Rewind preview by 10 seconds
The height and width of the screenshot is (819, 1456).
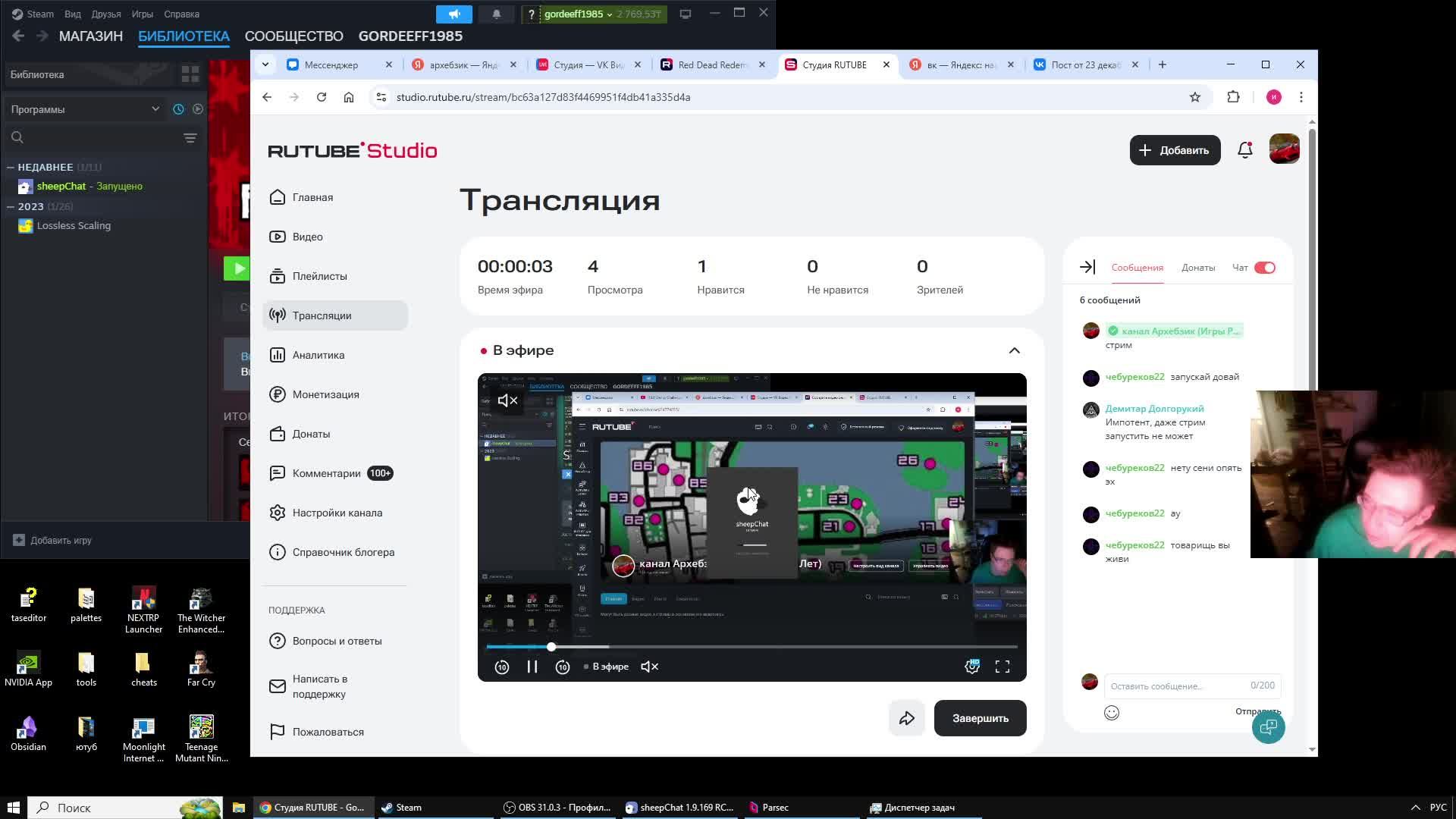502,667
